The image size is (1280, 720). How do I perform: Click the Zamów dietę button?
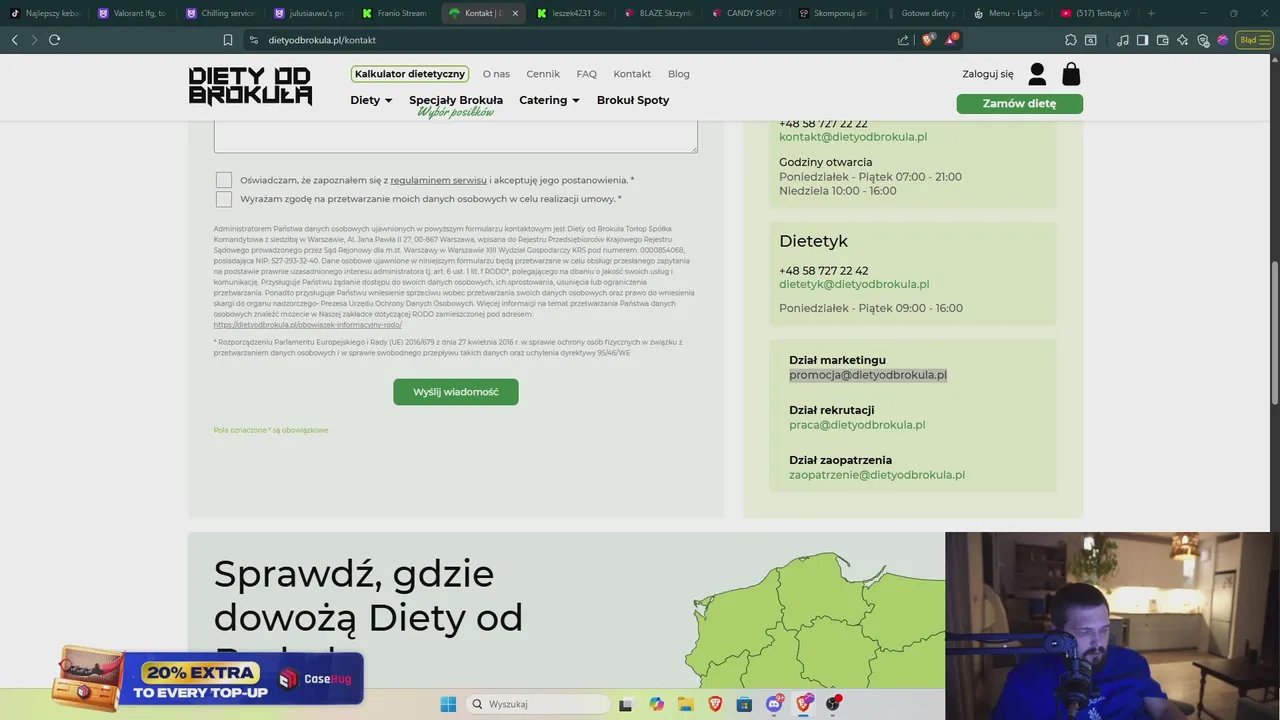coord(1019,103)
